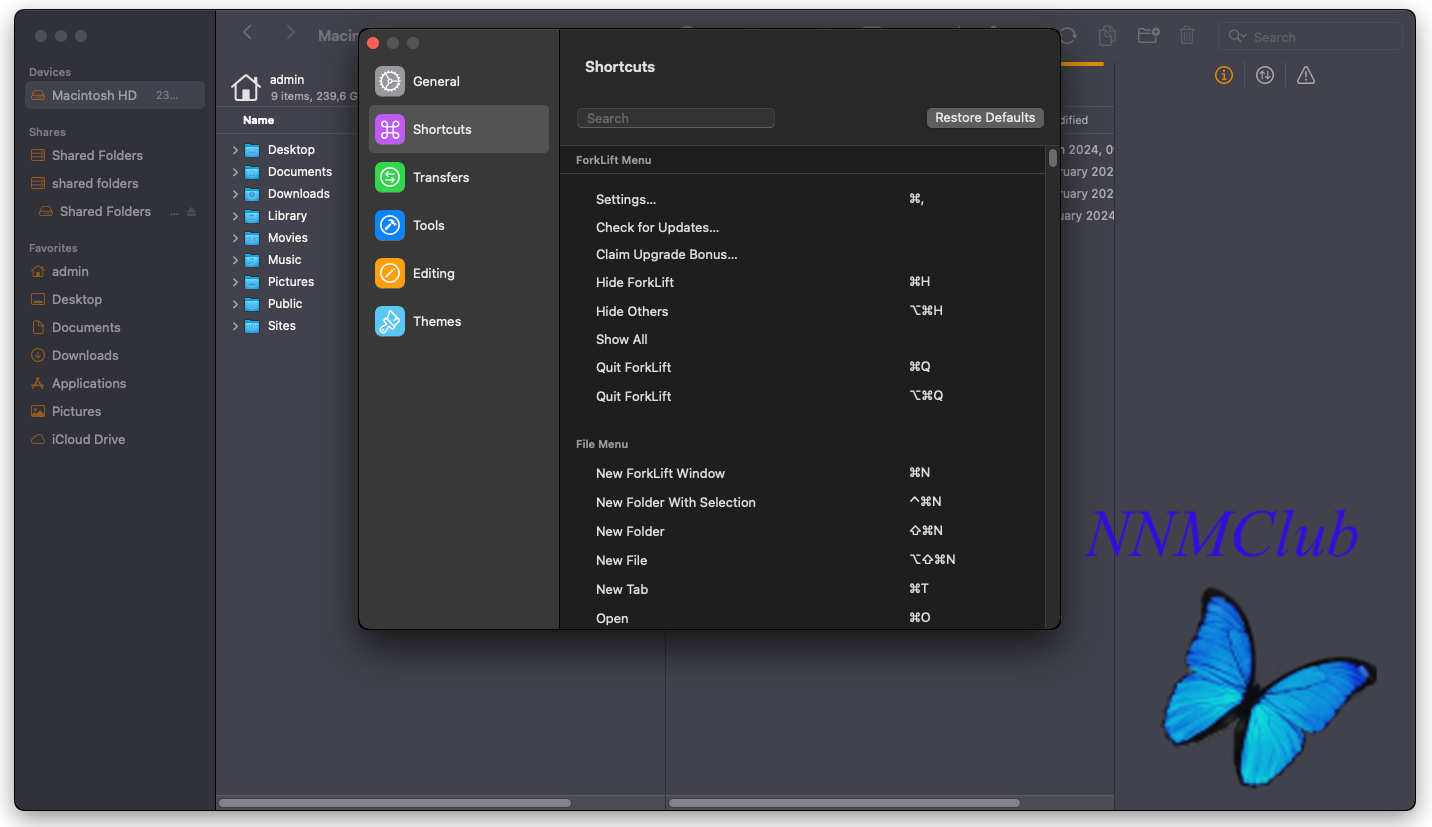Click the iCloud Drive sidebar item
The height and width of the screenshot is (827, 1432).
click(x=88, y=439)
